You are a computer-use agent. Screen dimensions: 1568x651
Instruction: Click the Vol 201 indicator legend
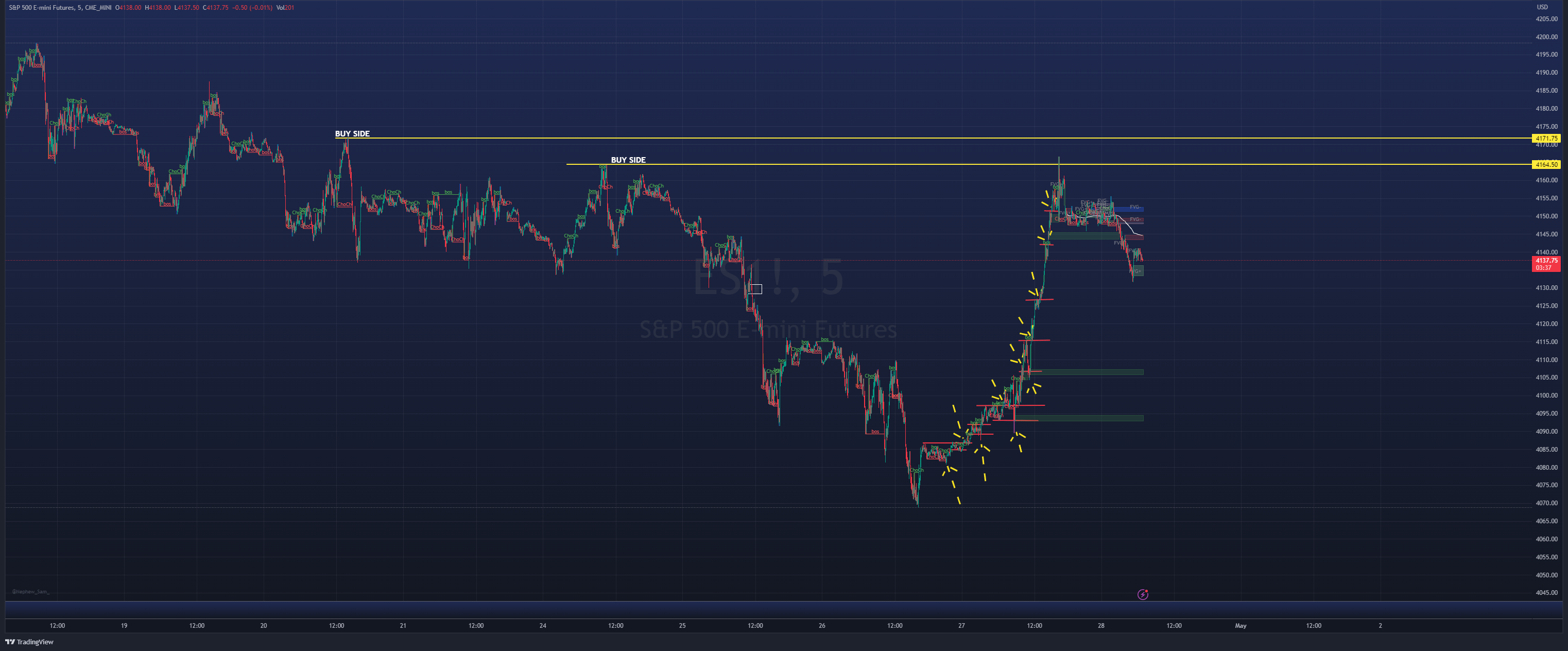285,7
